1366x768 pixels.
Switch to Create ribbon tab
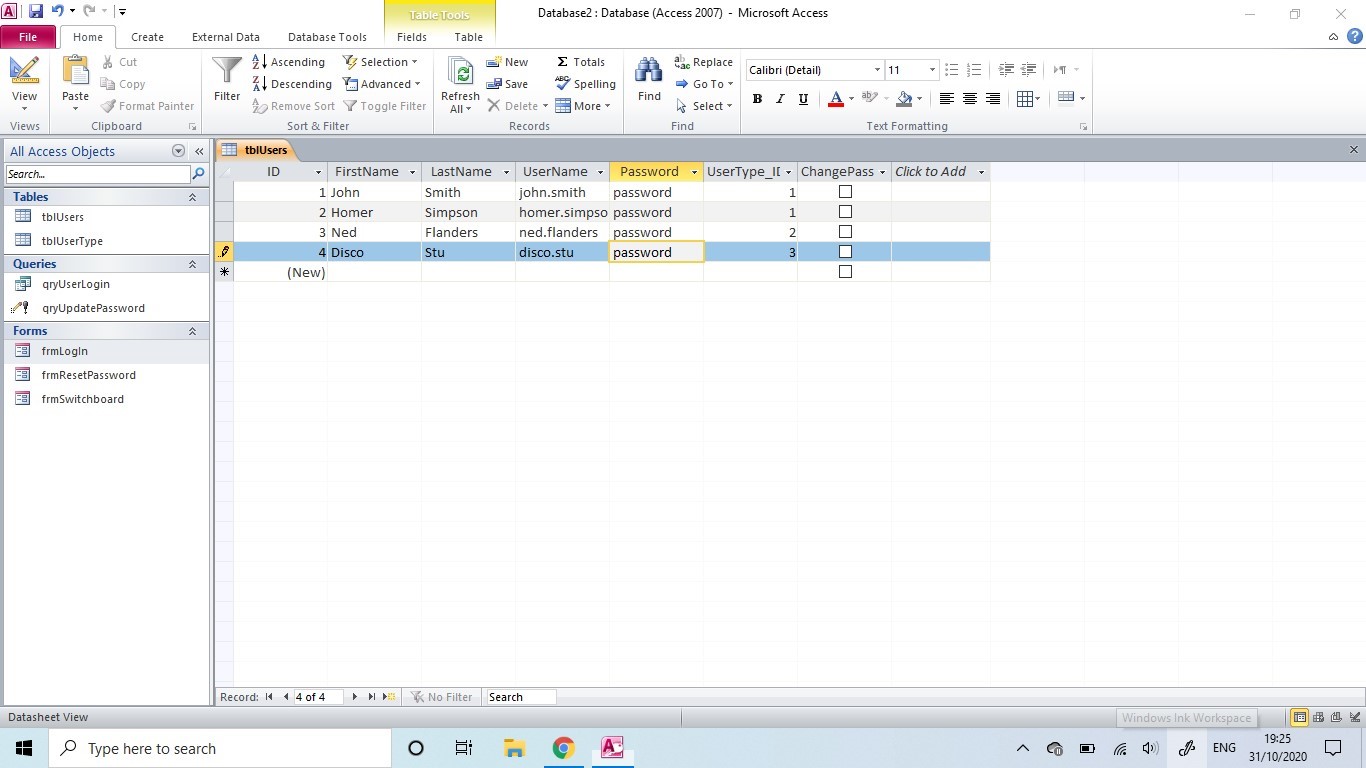(147, 37)
